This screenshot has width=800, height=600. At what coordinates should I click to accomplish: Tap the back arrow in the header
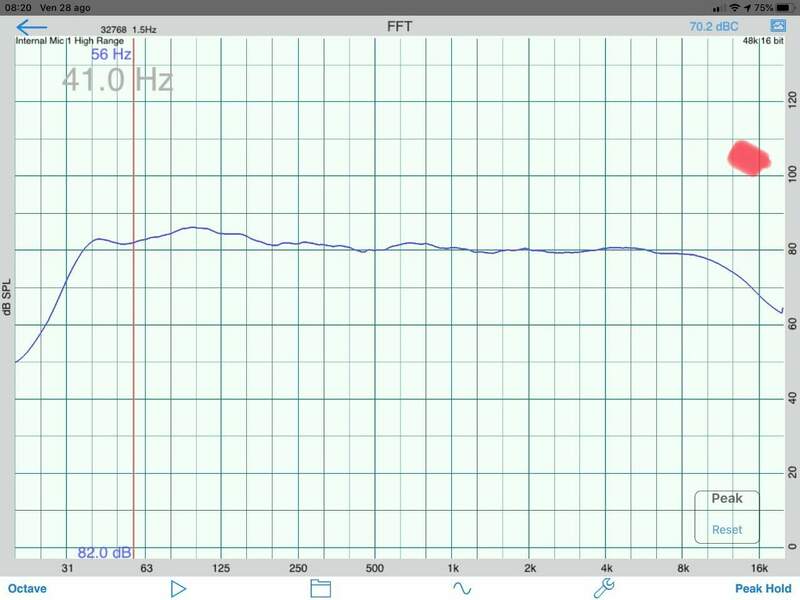32,26
